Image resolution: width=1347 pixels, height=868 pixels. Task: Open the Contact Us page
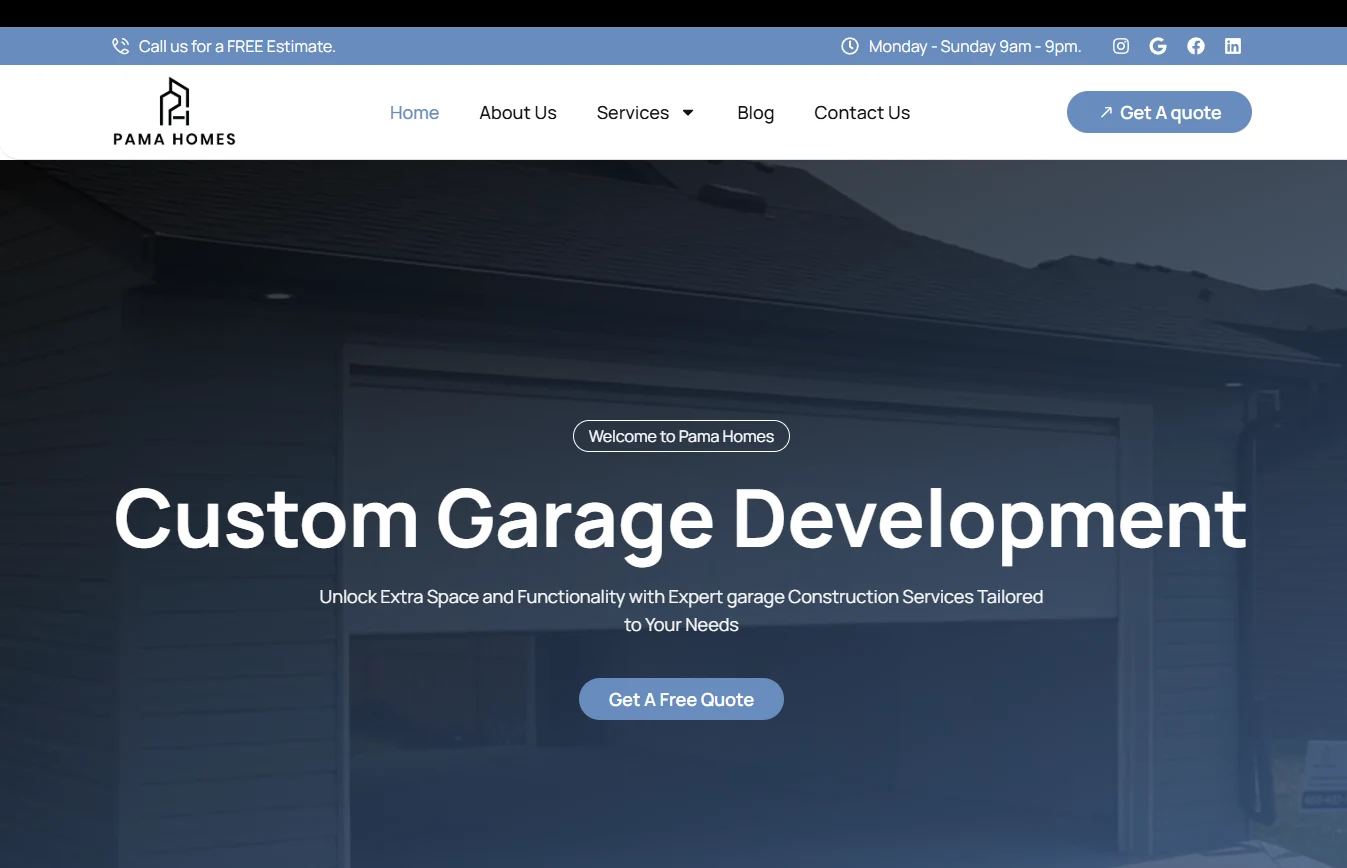click(x=862, y=113)
